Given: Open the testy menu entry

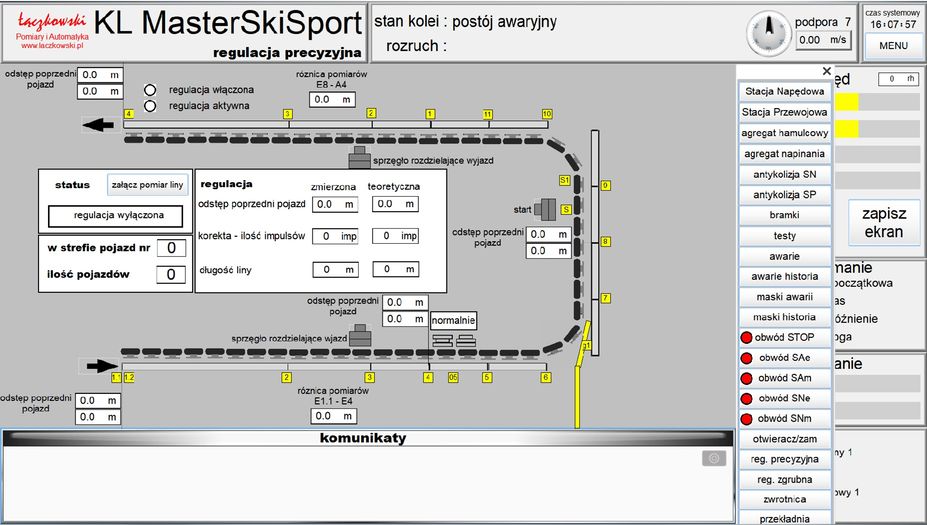Looking at the screenshot, I should tap(785, 236).
